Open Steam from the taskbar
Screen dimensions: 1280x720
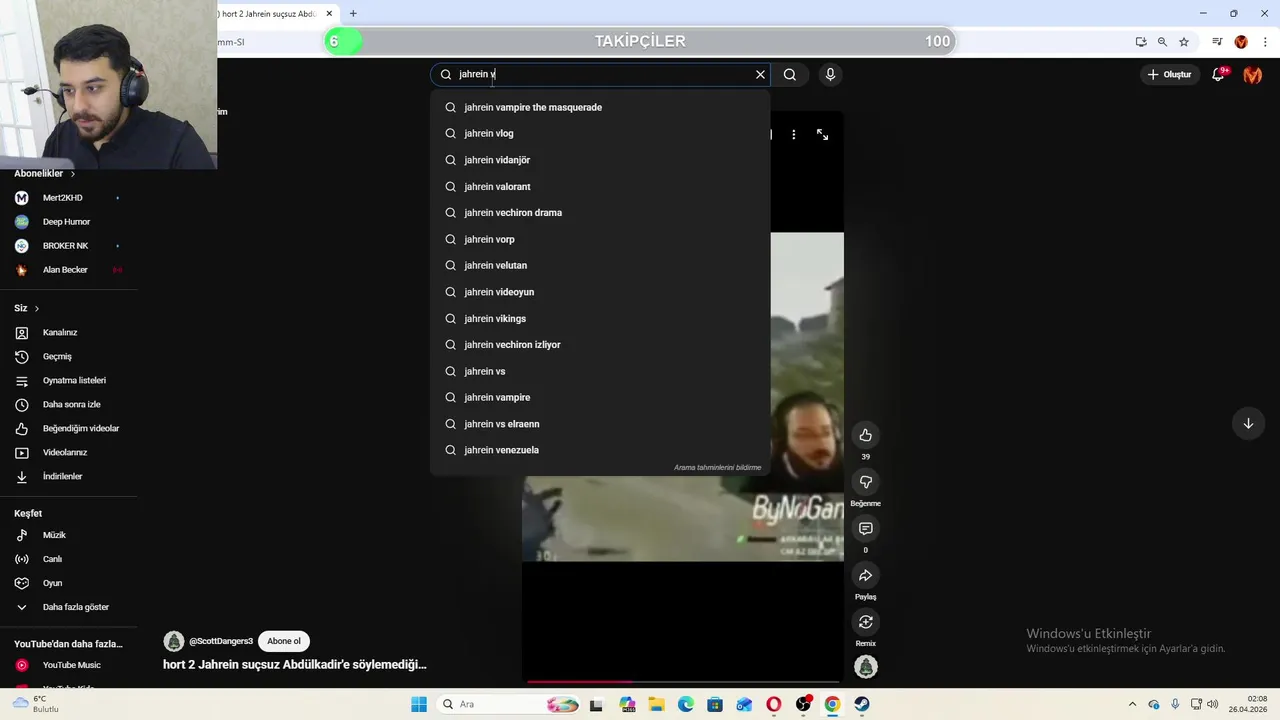(x=862, y=704)
